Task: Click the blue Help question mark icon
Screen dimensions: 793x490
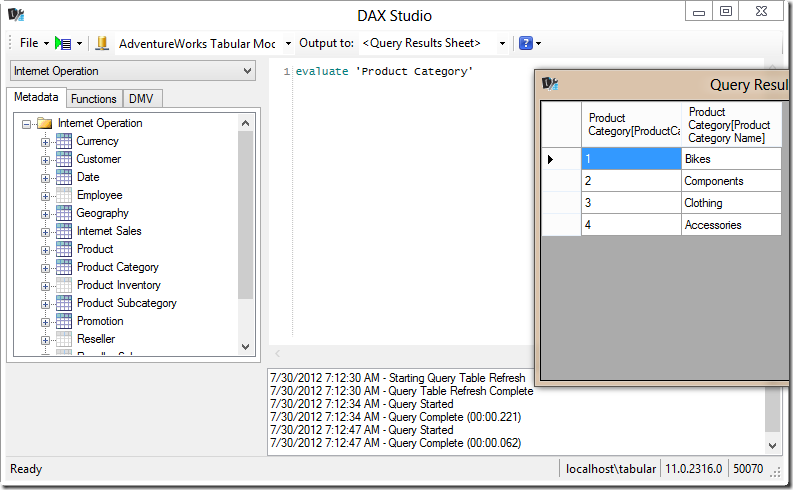Action: point(526,43)
